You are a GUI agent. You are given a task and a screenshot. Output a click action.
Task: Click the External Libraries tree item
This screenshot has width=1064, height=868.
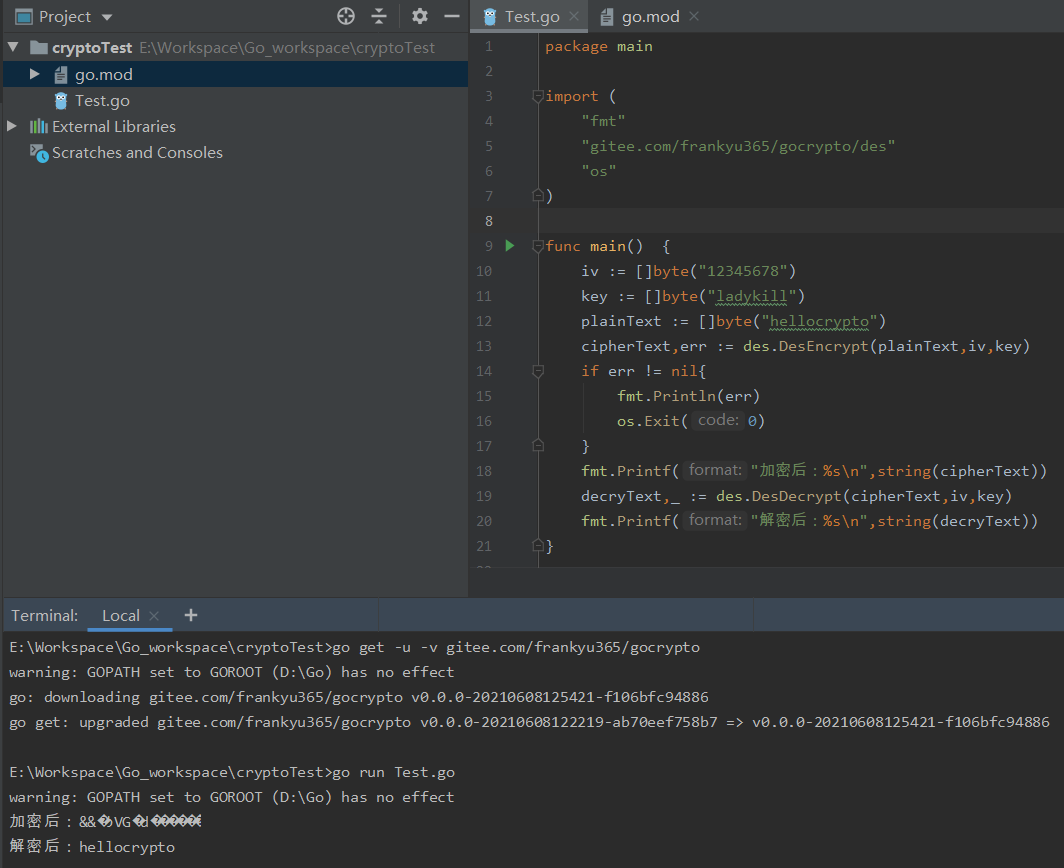(114, 127)
